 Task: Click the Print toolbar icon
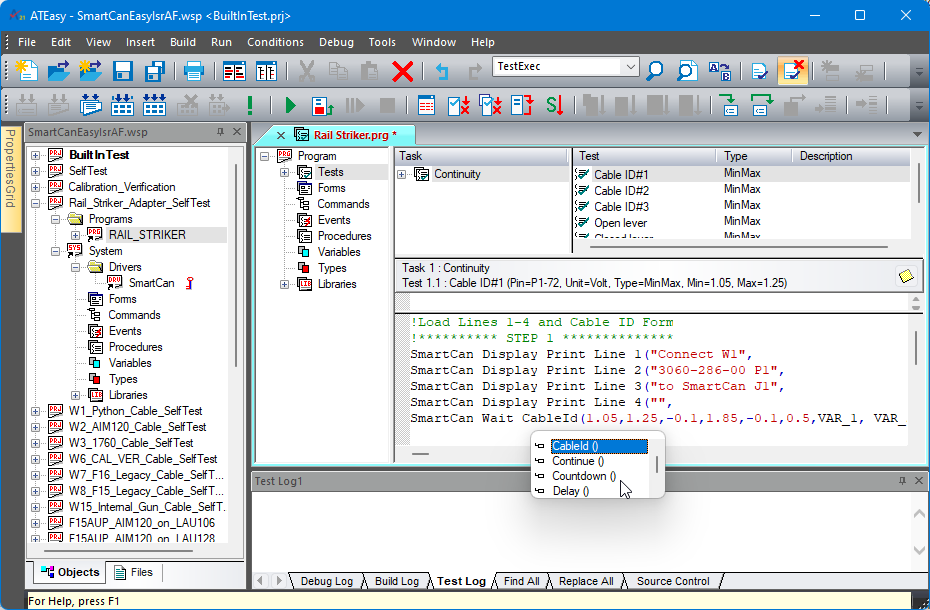tap(194, 71)
